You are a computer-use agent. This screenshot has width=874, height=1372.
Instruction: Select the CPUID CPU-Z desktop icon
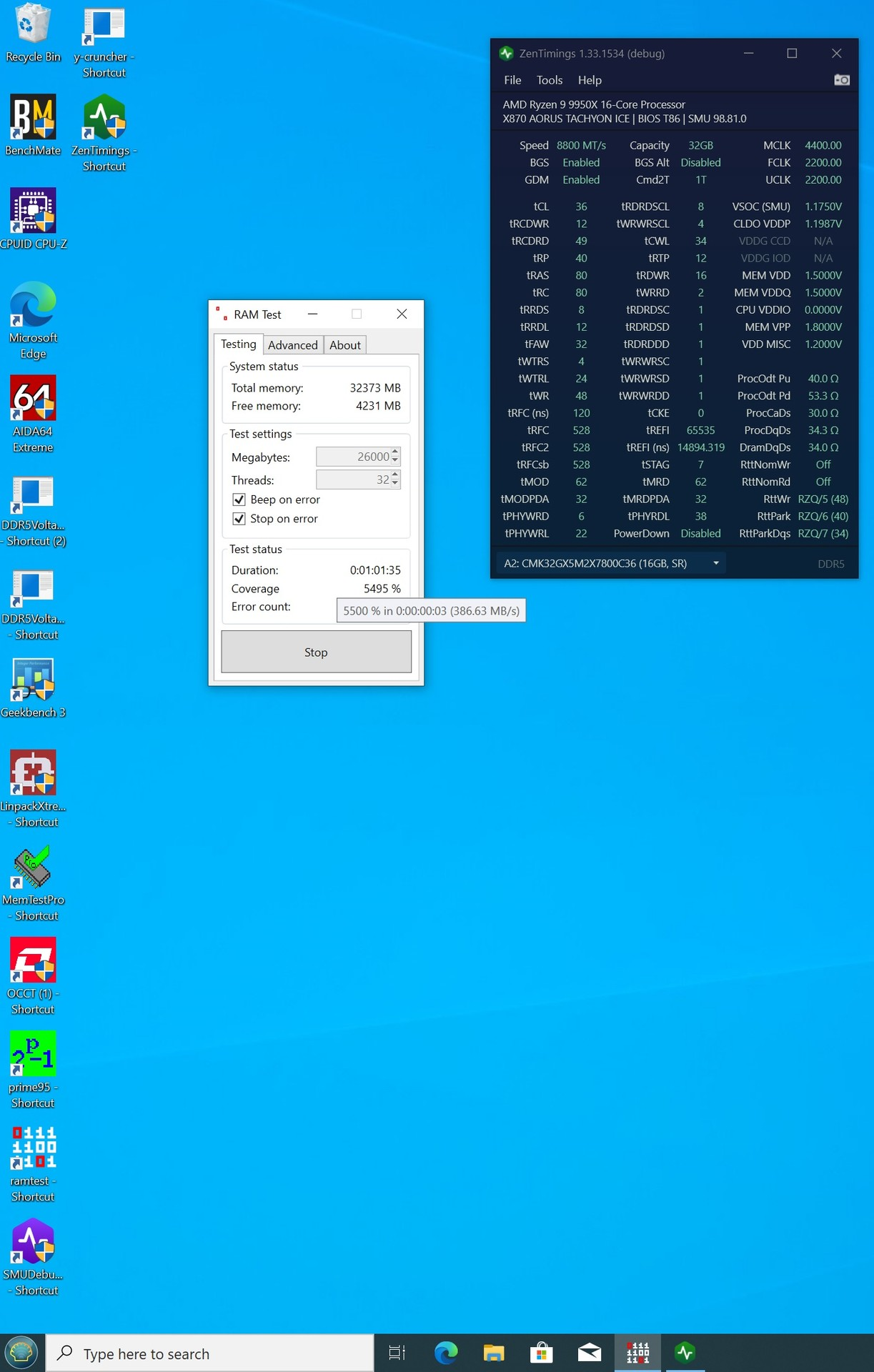click(x=33, y=219)
